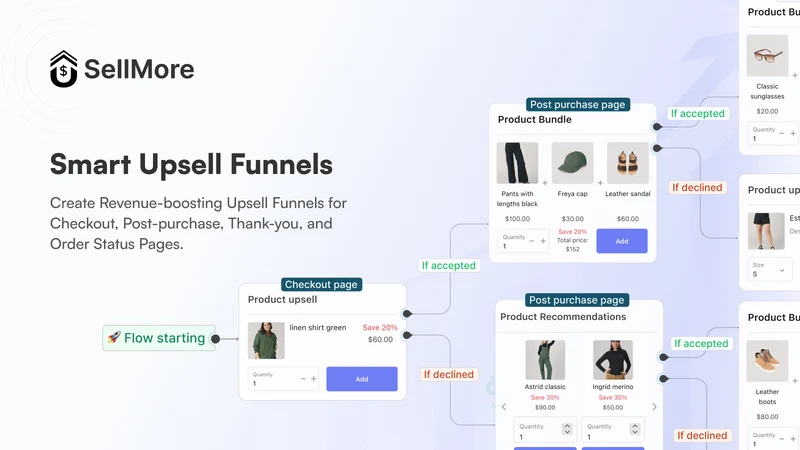Select the Checkout page tag
The height and width of the screenshot is (450, 800).
[x=321, y=285]
